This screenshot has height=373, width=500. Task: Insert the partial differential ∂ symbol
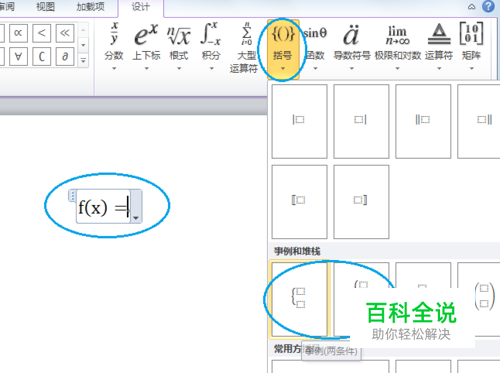click(65, 56)
